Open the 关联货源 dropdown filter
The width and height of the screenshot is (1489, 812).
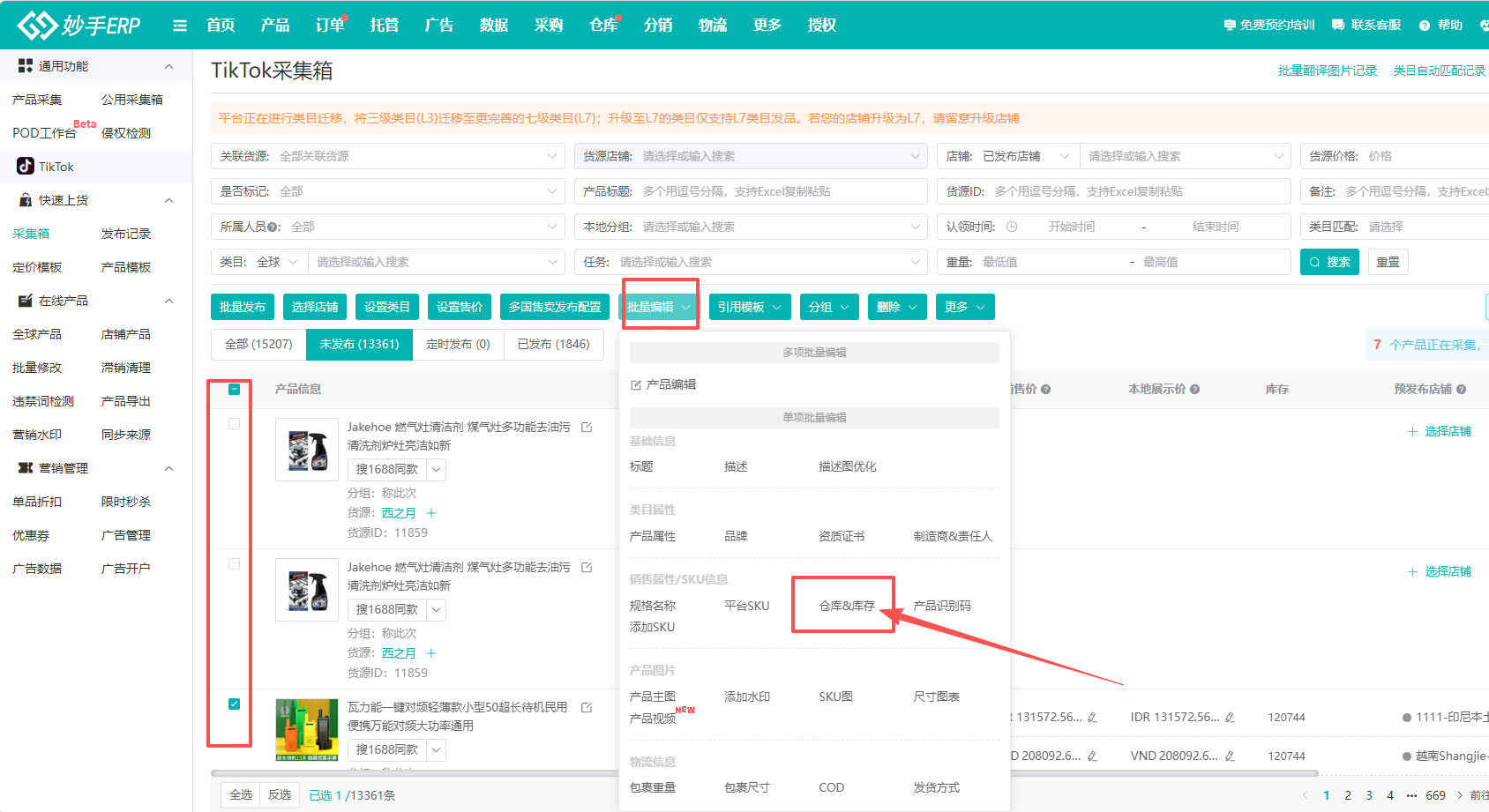(388, 156)
